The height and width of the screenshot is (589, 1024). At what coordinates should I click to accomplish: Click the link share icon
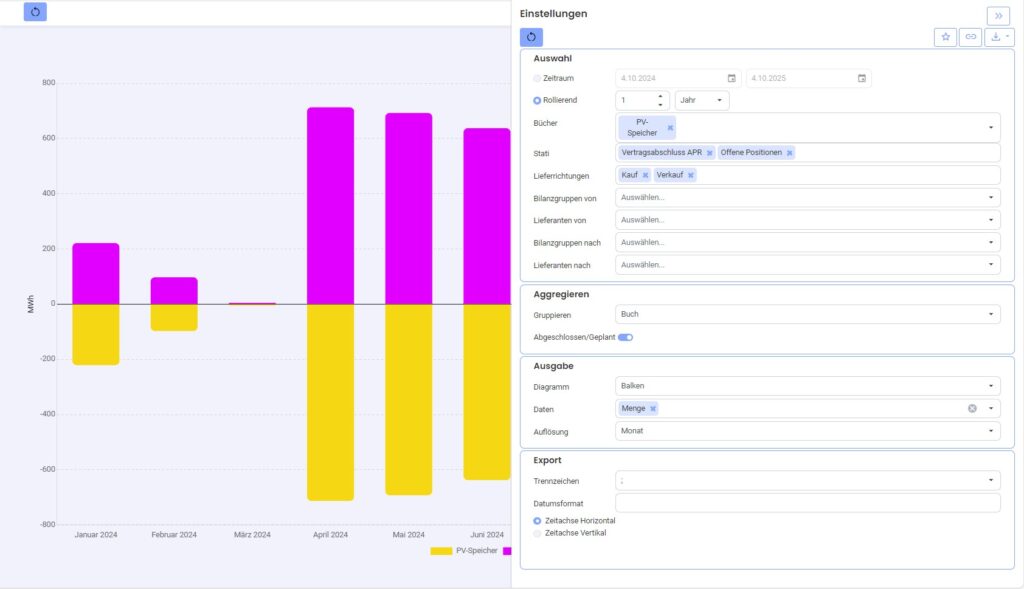(970, 37)
